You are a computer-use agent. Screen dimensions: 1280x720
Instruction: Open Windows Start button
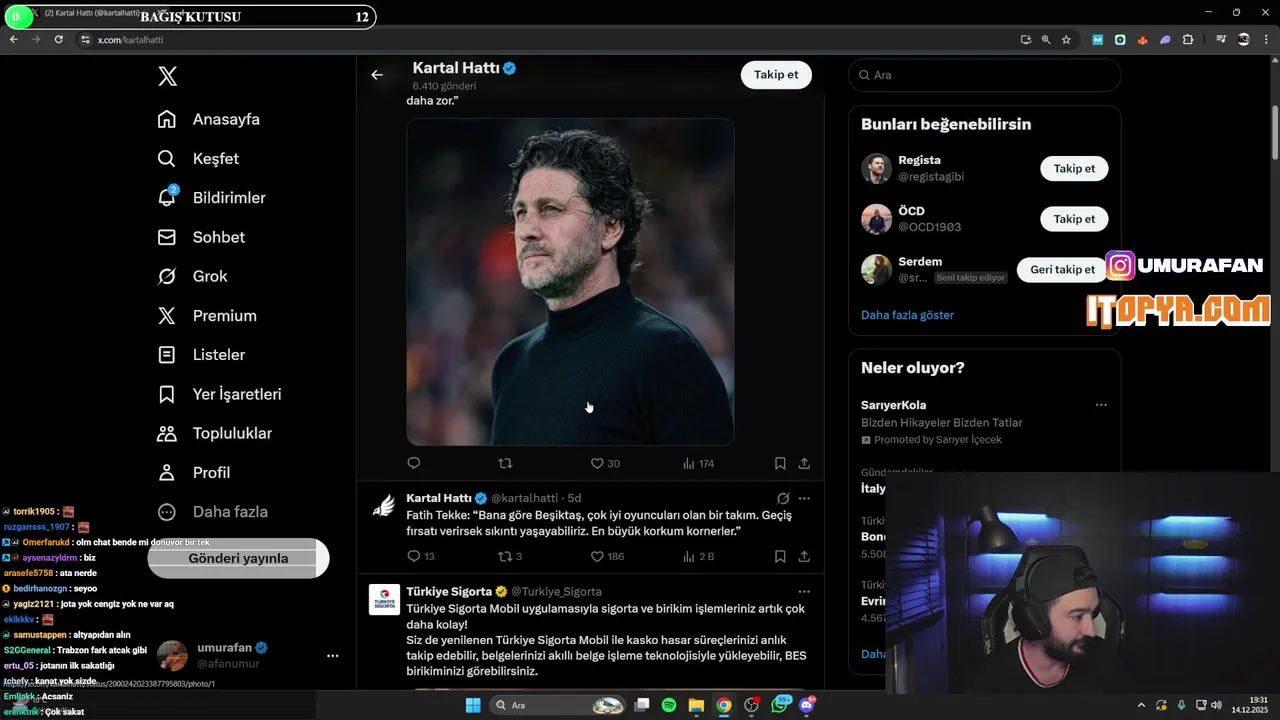coord(473,705)
